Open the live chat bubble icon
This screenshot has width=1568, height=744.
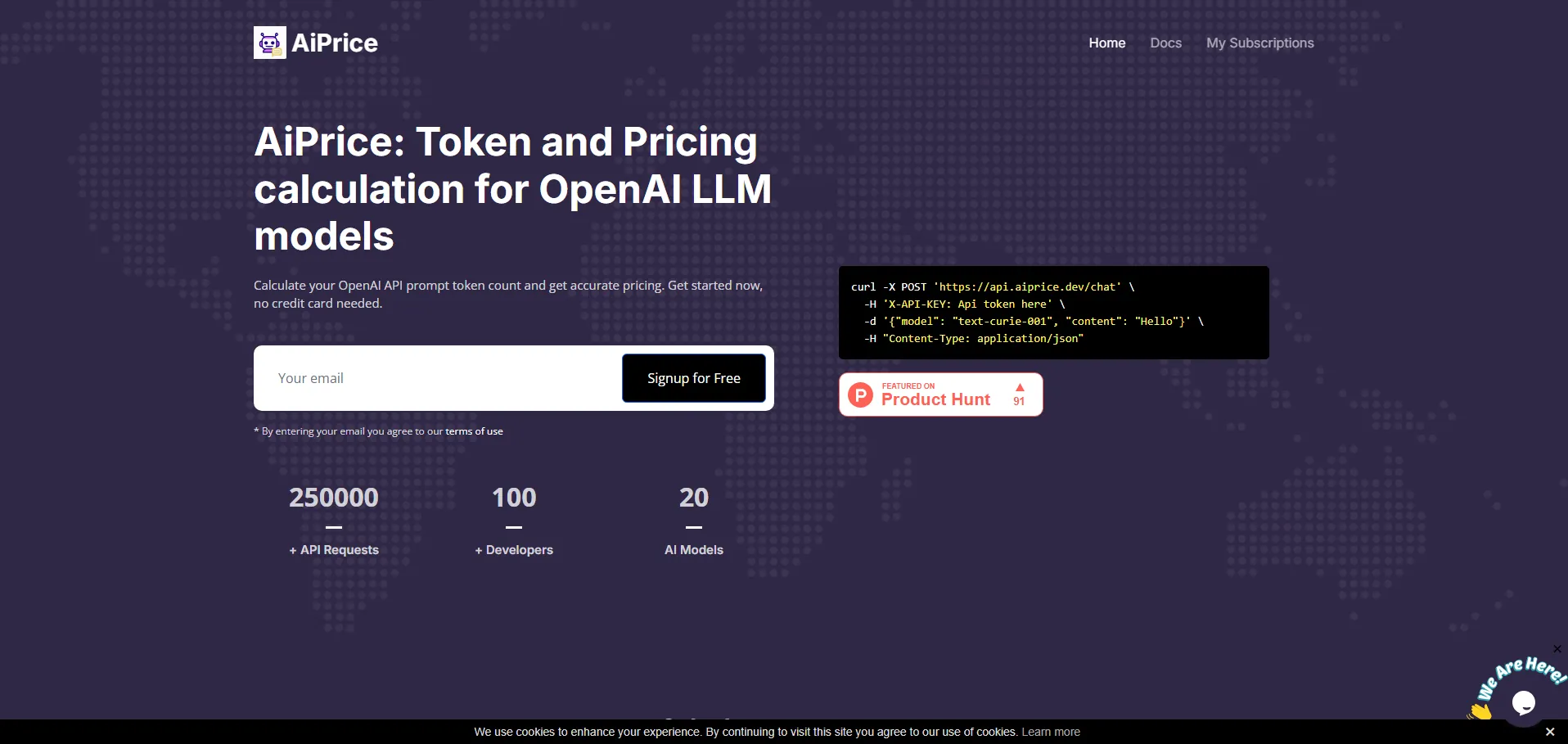click(1523, 702)
